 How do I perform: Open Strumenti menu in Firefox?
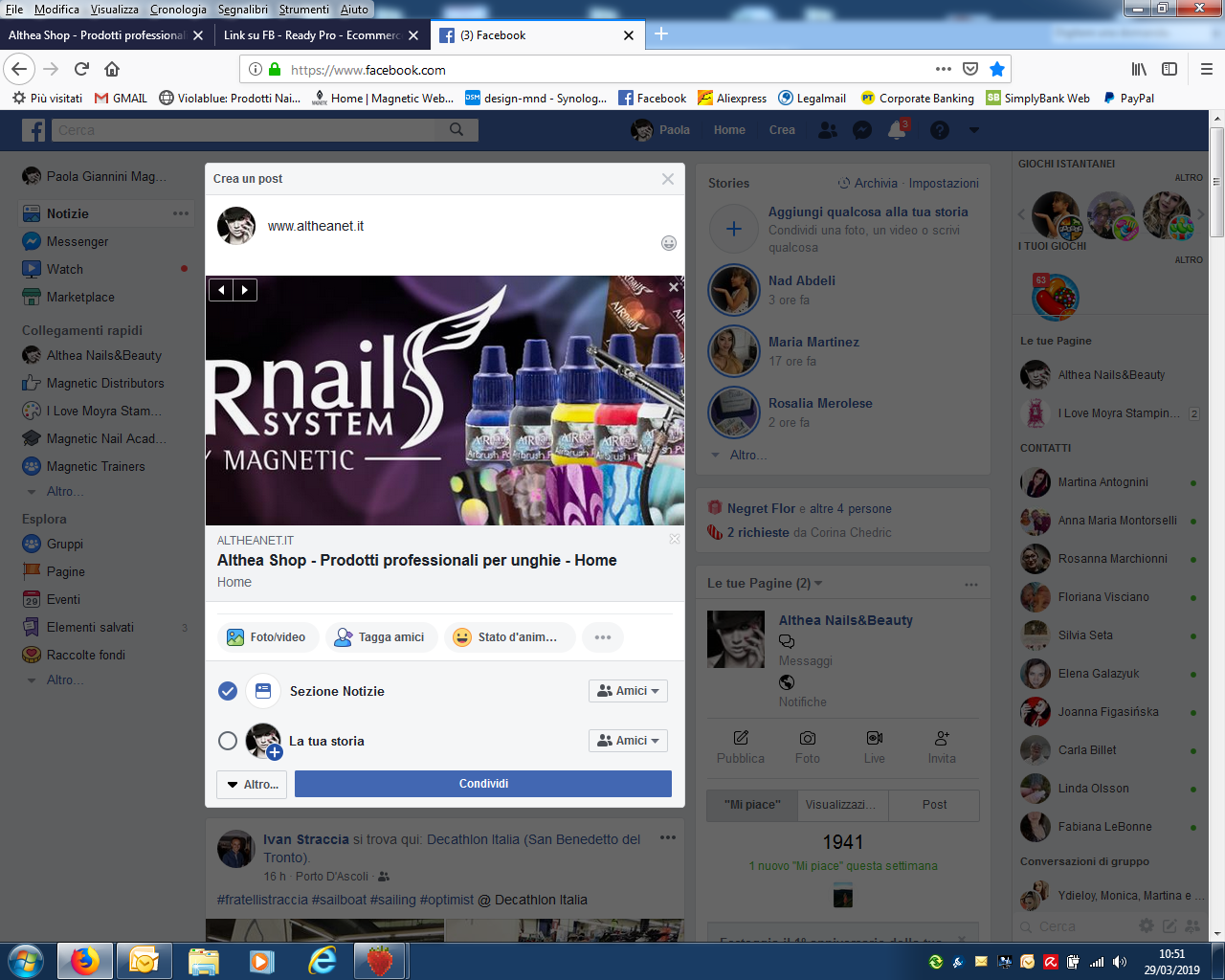point(304,10)
